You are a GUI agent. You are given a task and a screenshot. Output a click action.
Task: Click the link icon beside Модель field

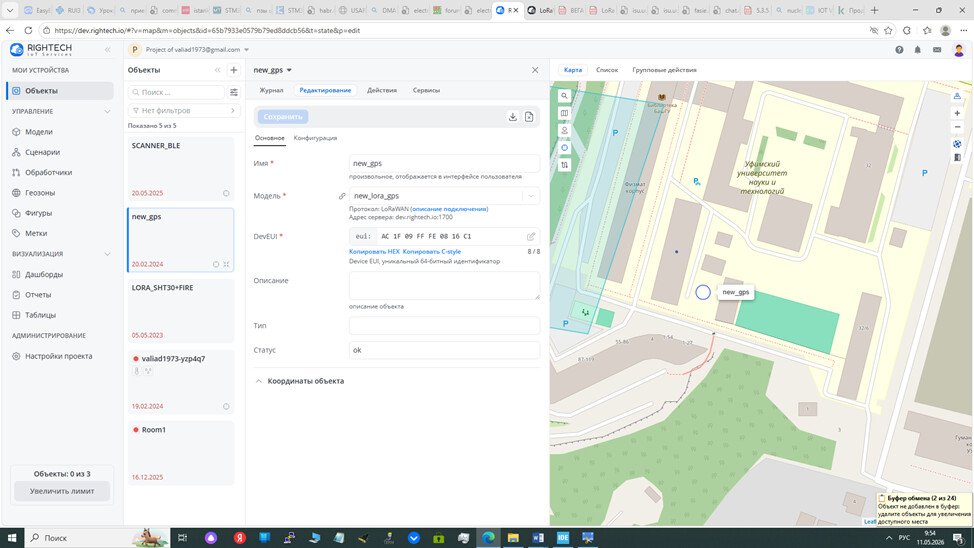click(342, 196)
